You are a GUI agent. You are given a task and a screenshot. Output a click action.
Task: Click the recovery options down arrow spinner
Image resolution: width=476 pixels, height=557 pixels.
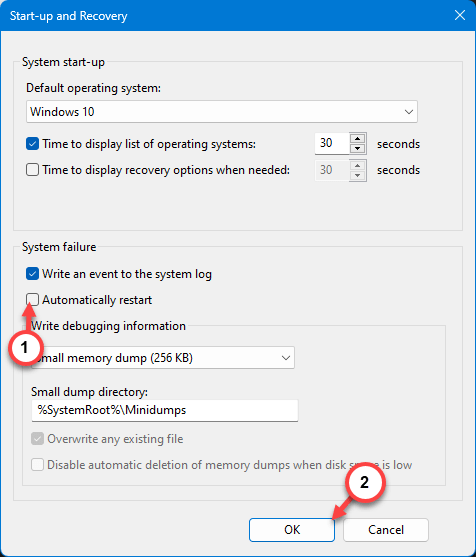[x=358, y=175]
